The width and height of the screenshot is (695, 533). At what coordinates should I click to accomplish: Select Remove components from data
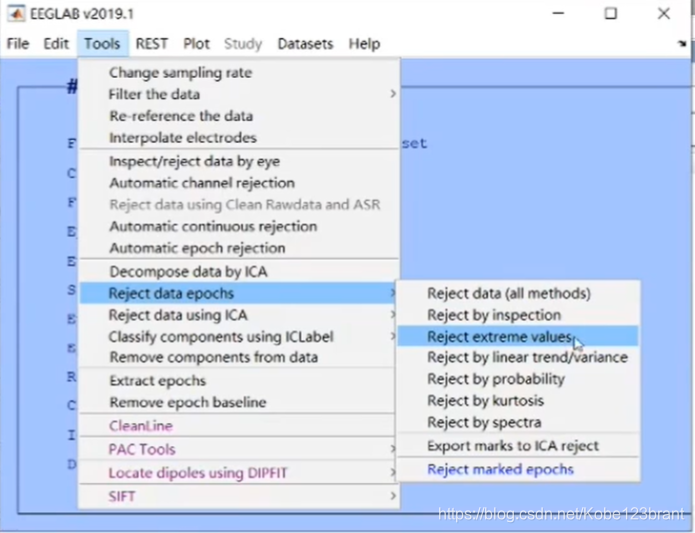(238, 357)
